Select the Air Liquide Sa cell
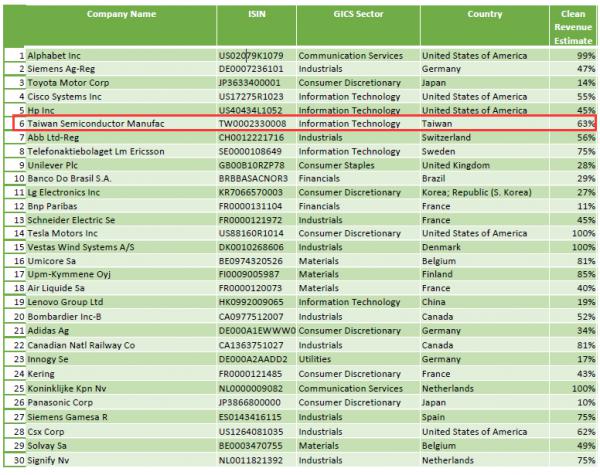600x475 pixels. coord(121,288)
